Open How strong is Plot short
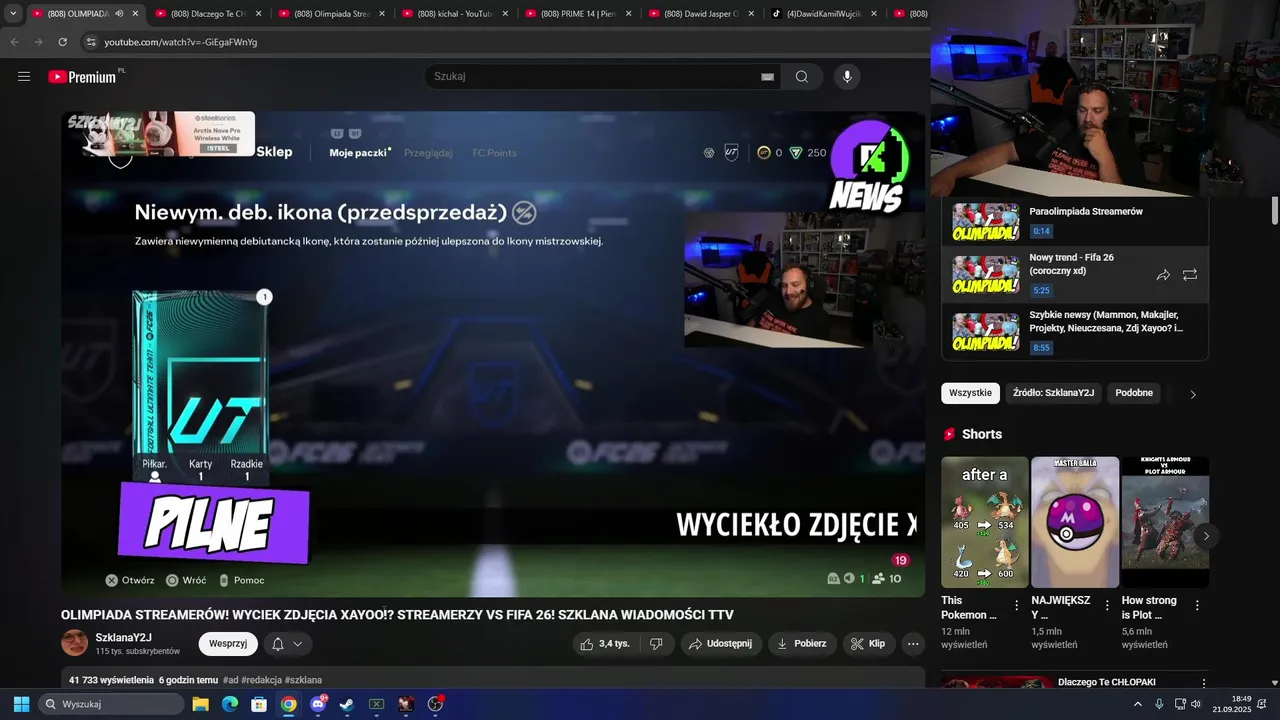1280x720 pixels. 1164,522
